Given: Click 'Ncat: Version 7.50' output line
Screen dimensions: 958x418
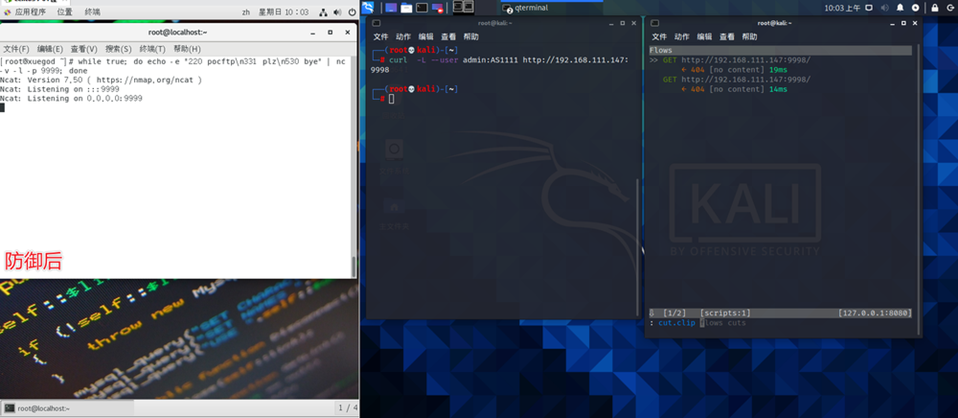Looking at the screenshot, I should [x=101, y=80].
